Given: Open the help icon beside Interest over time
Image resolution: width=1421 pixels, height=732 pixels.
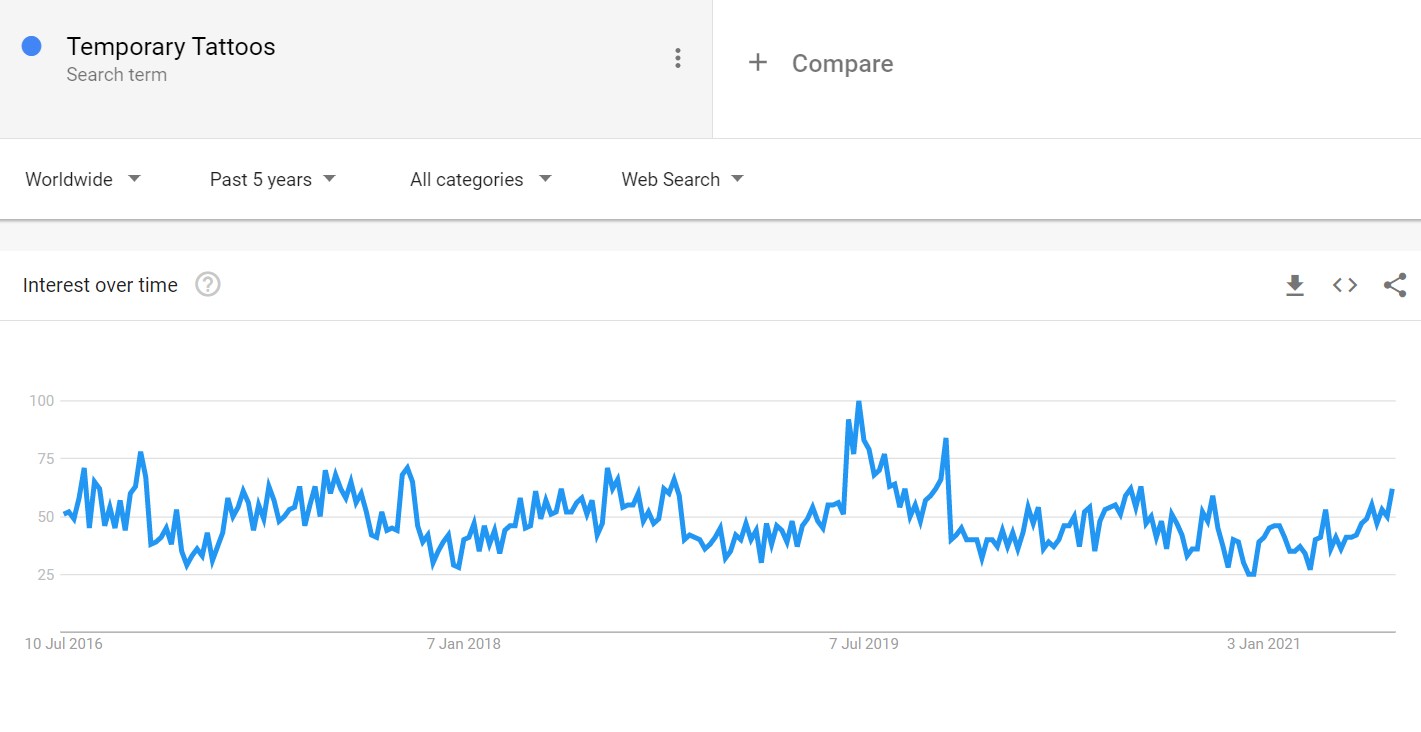Looking at the screenshot, I should [208, 285].
